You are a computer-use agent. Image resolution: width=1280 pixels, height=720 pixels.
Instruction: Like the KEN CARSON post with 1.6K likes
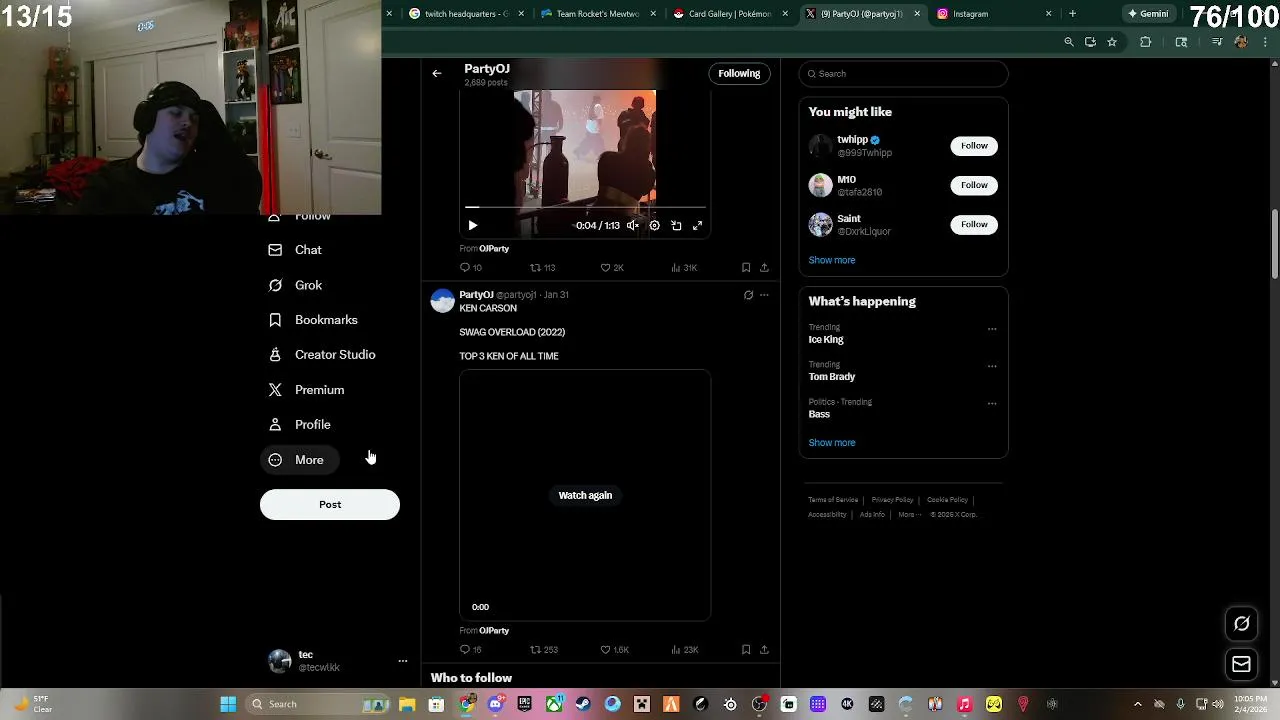614,650
